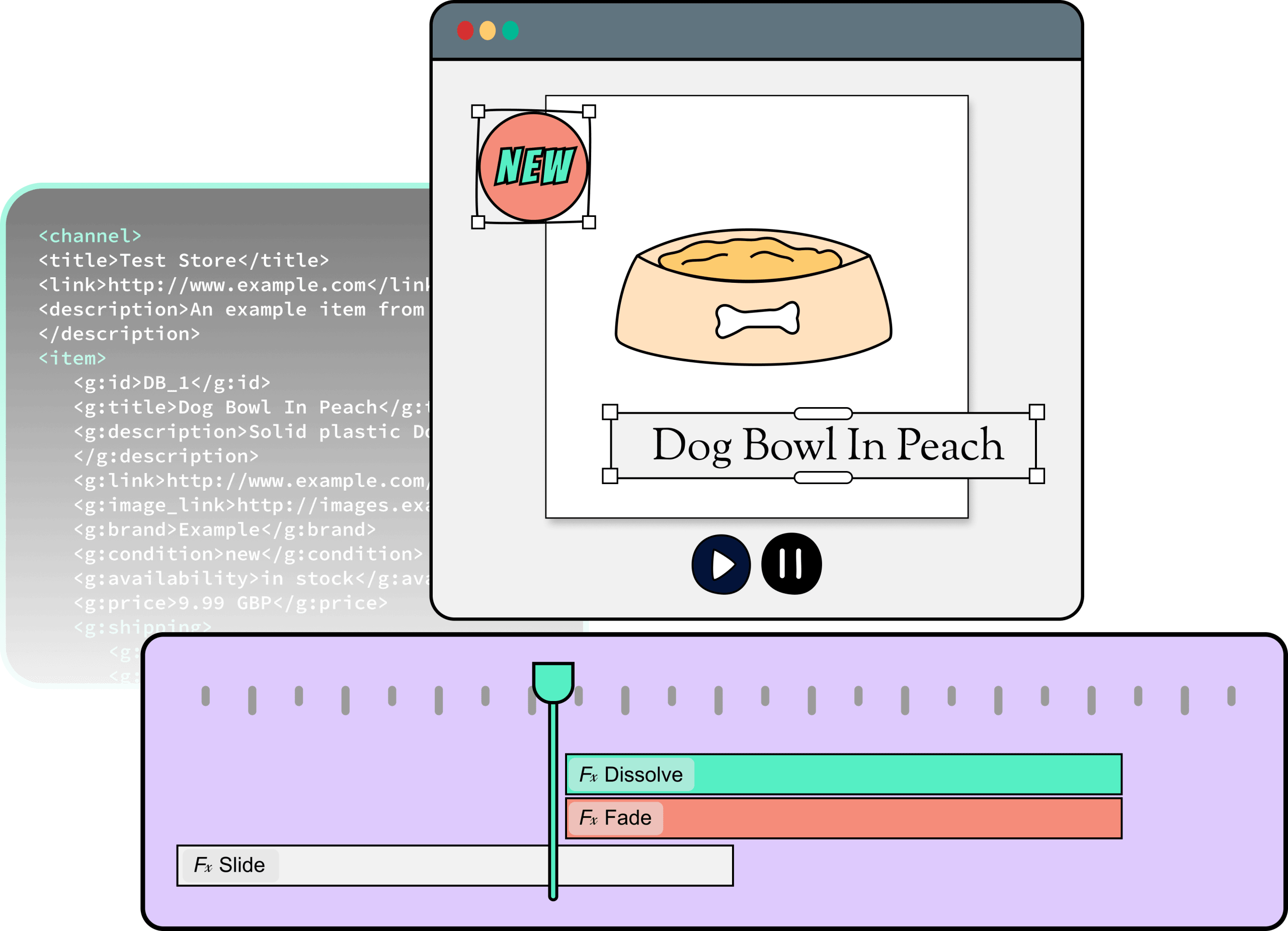Click the Fx Fade label
Image resolution: width=1288 pixels, height=931 pixels.
(616, 818)
